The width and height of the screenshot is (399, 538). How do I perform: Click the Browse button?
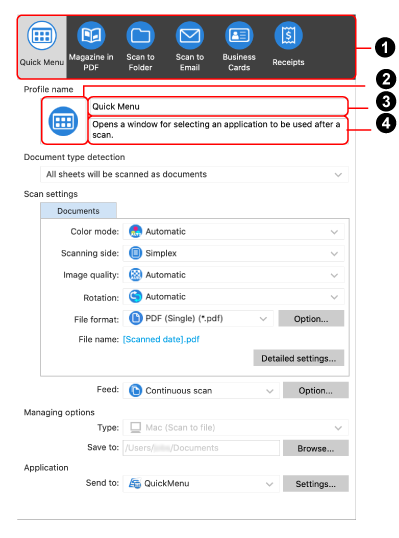point(316,448)
